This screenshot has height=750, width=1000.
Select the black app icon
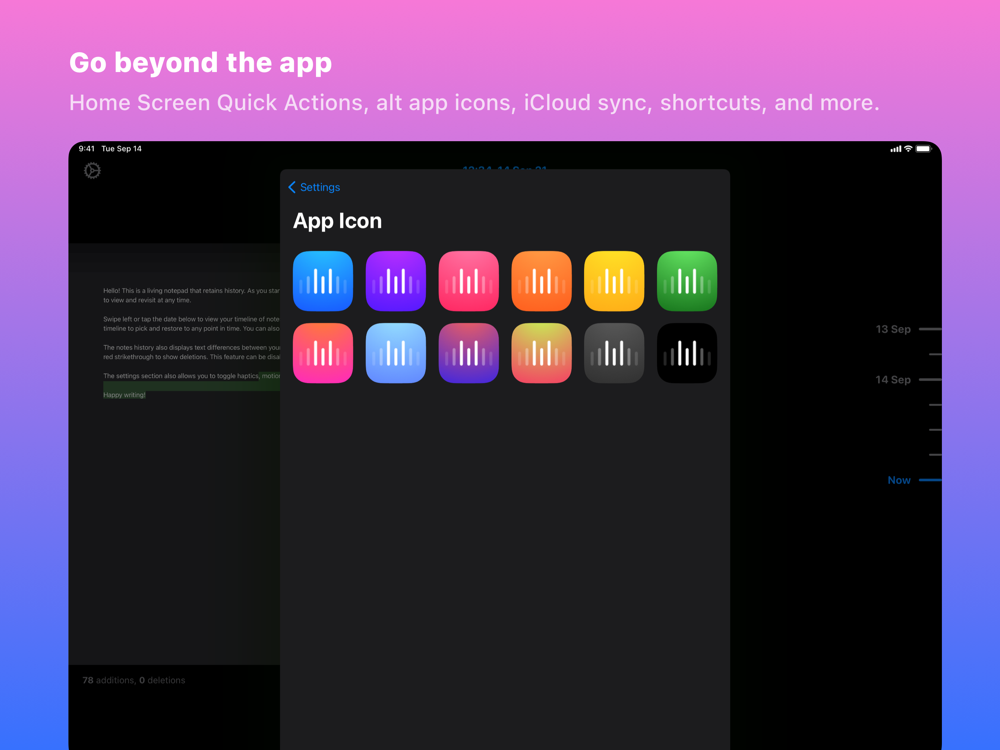coord(687,353)
